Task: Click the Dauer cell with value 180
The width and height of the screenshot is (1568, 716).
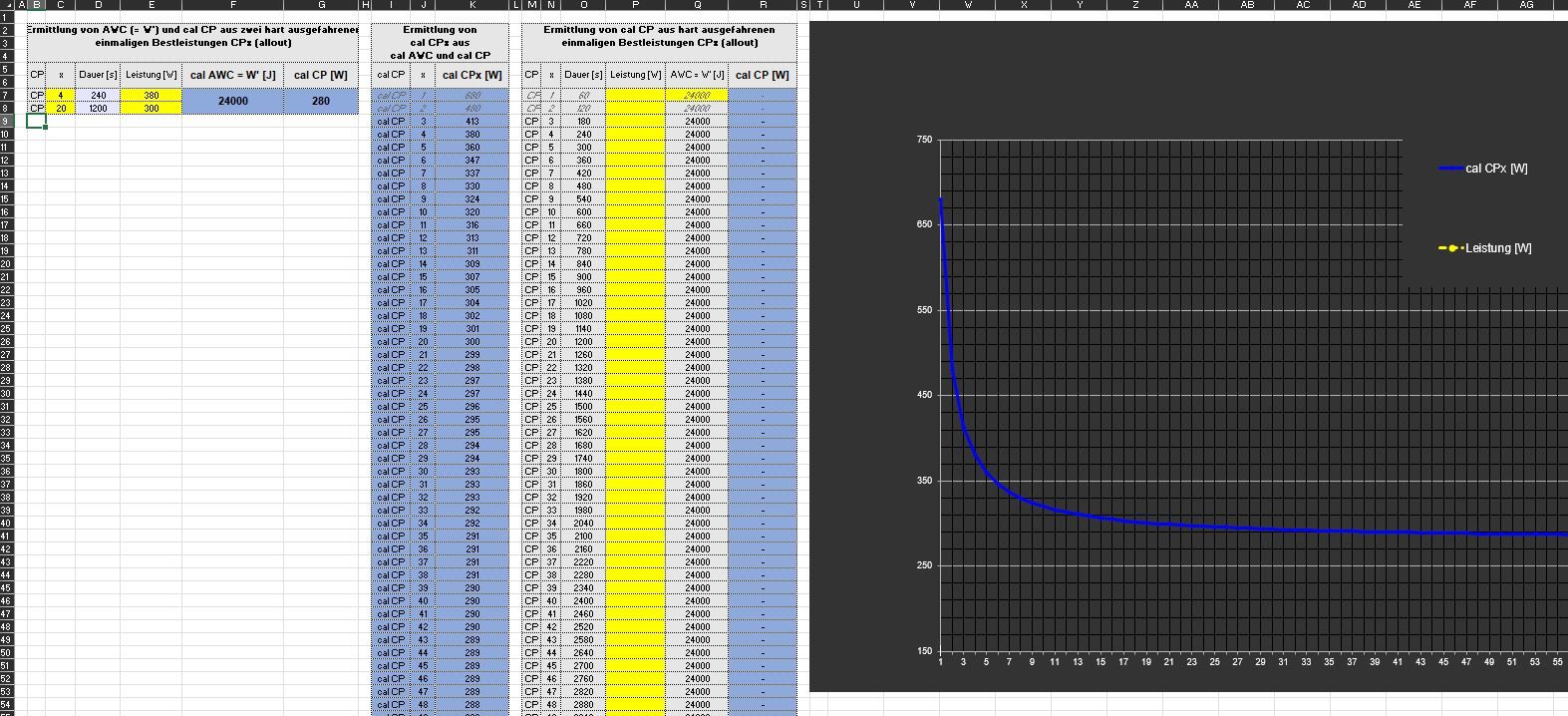Action: click(583, 122)
